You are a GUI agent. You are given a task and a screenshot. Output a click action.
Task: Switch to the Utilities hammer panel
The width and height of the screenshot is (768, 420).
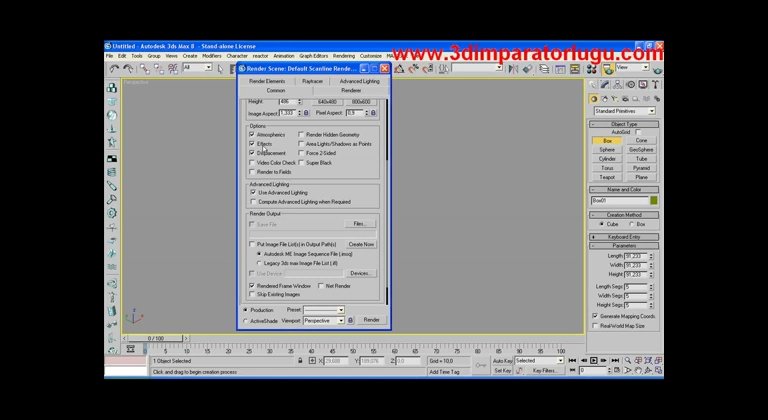655,85
